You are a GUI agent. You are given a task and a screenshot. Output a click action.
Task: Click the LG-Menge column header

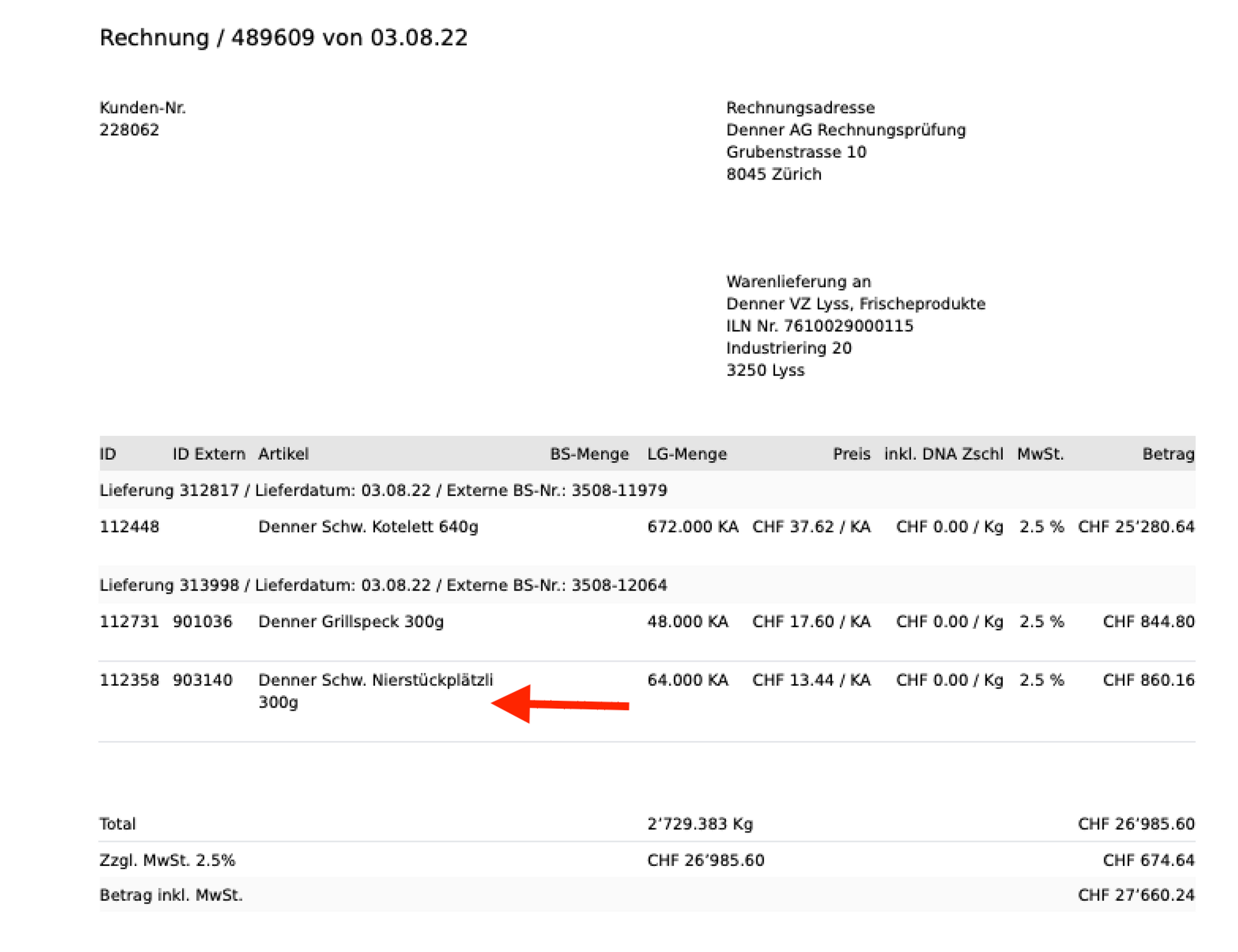(686, 454)
